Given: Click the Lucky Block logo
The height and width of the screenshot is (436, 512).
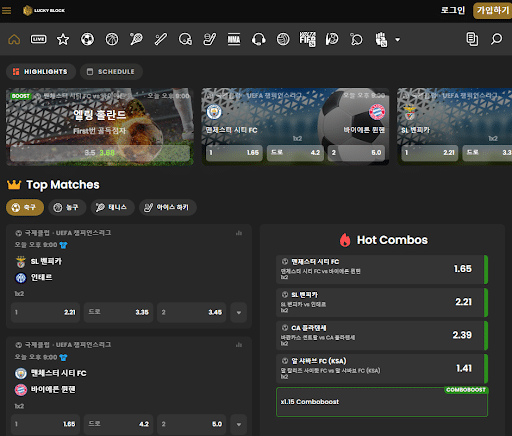Looking at the screenshot, I should pyautogui.click(x=44, y=11).
